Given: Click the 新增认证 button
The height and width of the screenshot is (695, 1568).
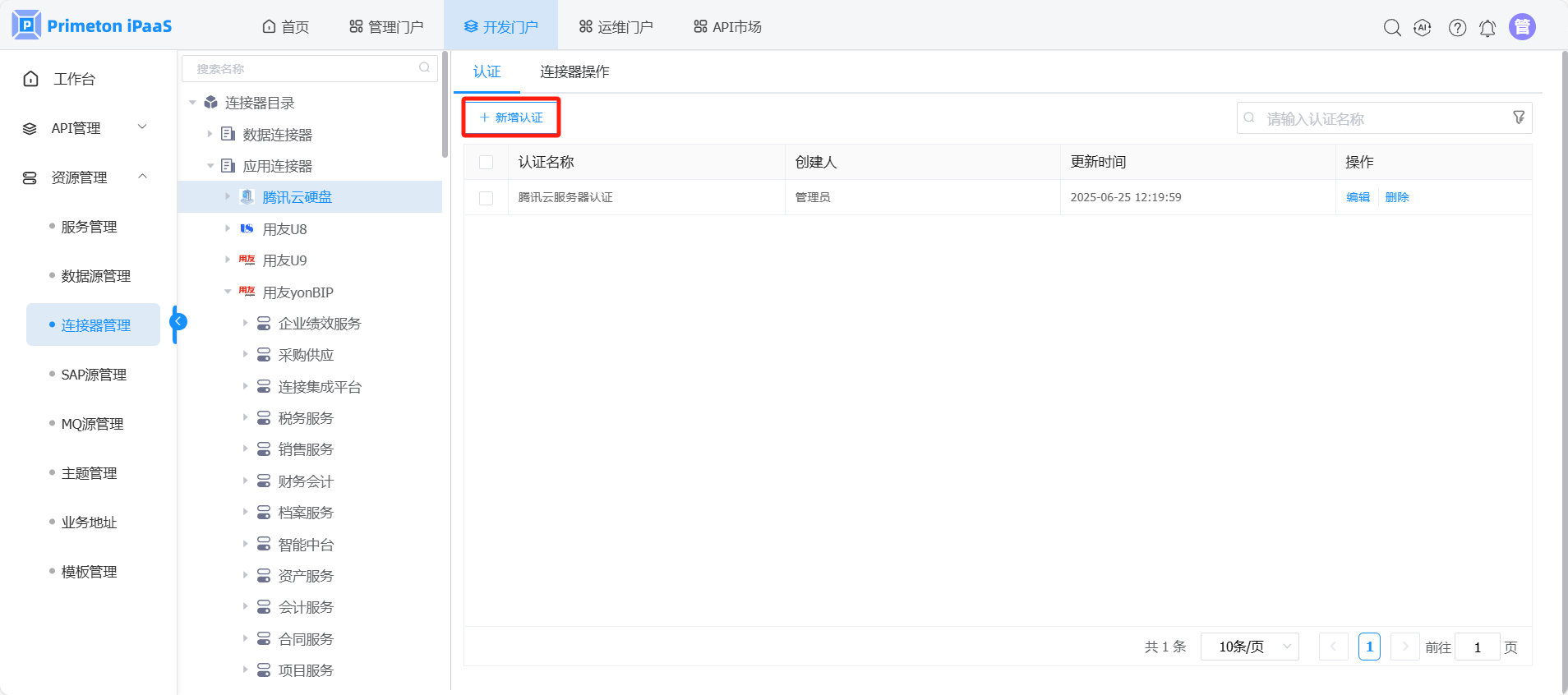Looking at the screenshot, I should pos(511,117).
